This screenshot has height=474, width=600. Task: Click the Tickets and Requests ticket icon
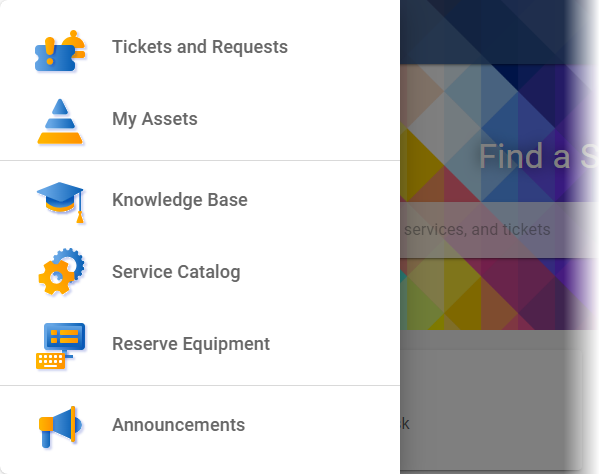click(60, 51)
